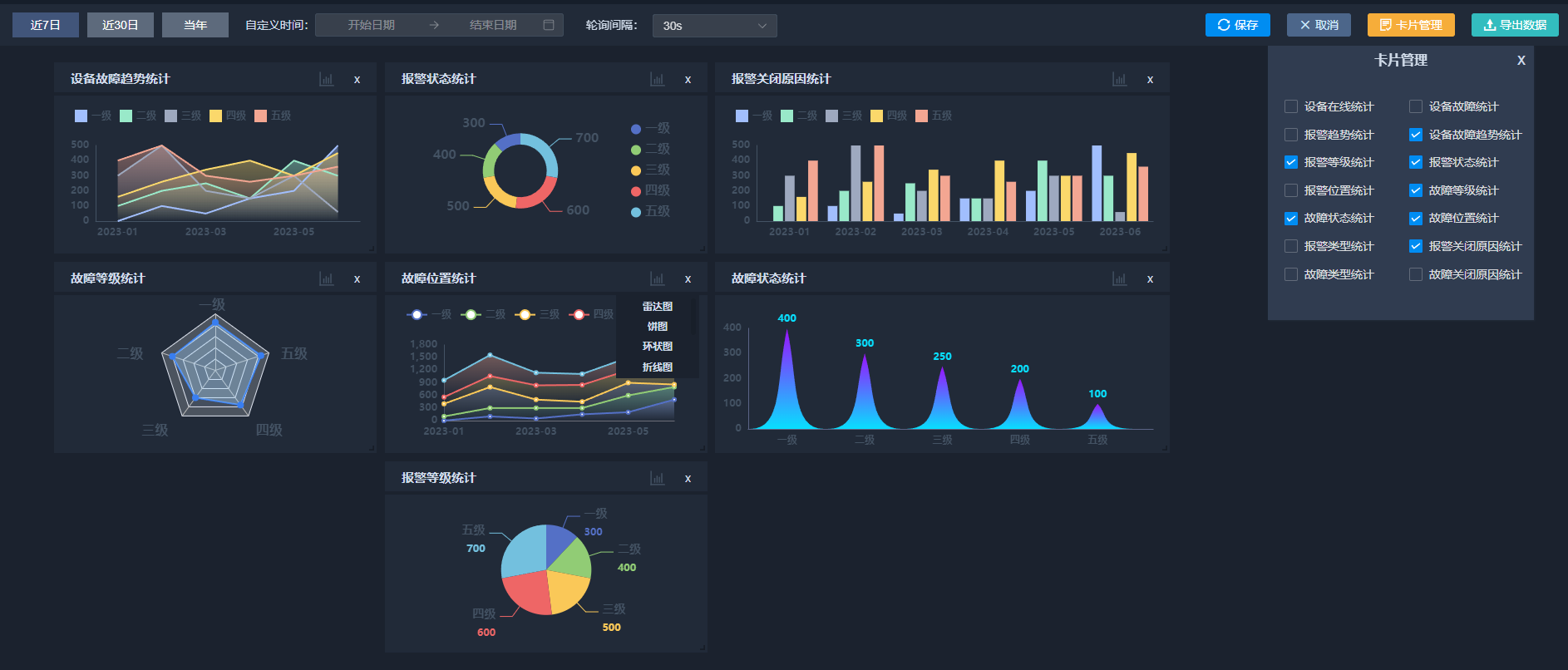Close the 设备故障趋势统计 card
The height and width of the screenshot is (670, 1568).
coord(357,80)
